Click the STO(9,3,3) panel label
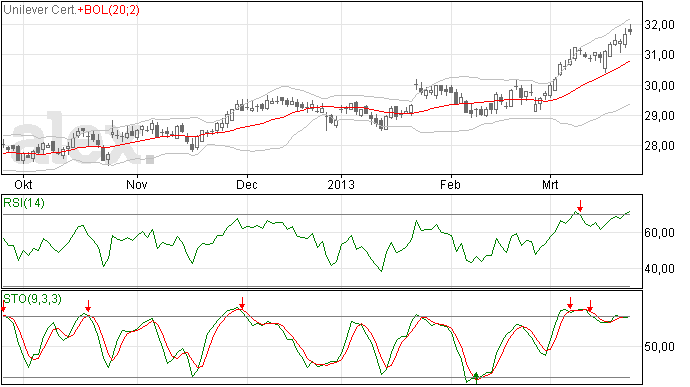The width and height of the screenshot is (690, 387). coord(32,299)
